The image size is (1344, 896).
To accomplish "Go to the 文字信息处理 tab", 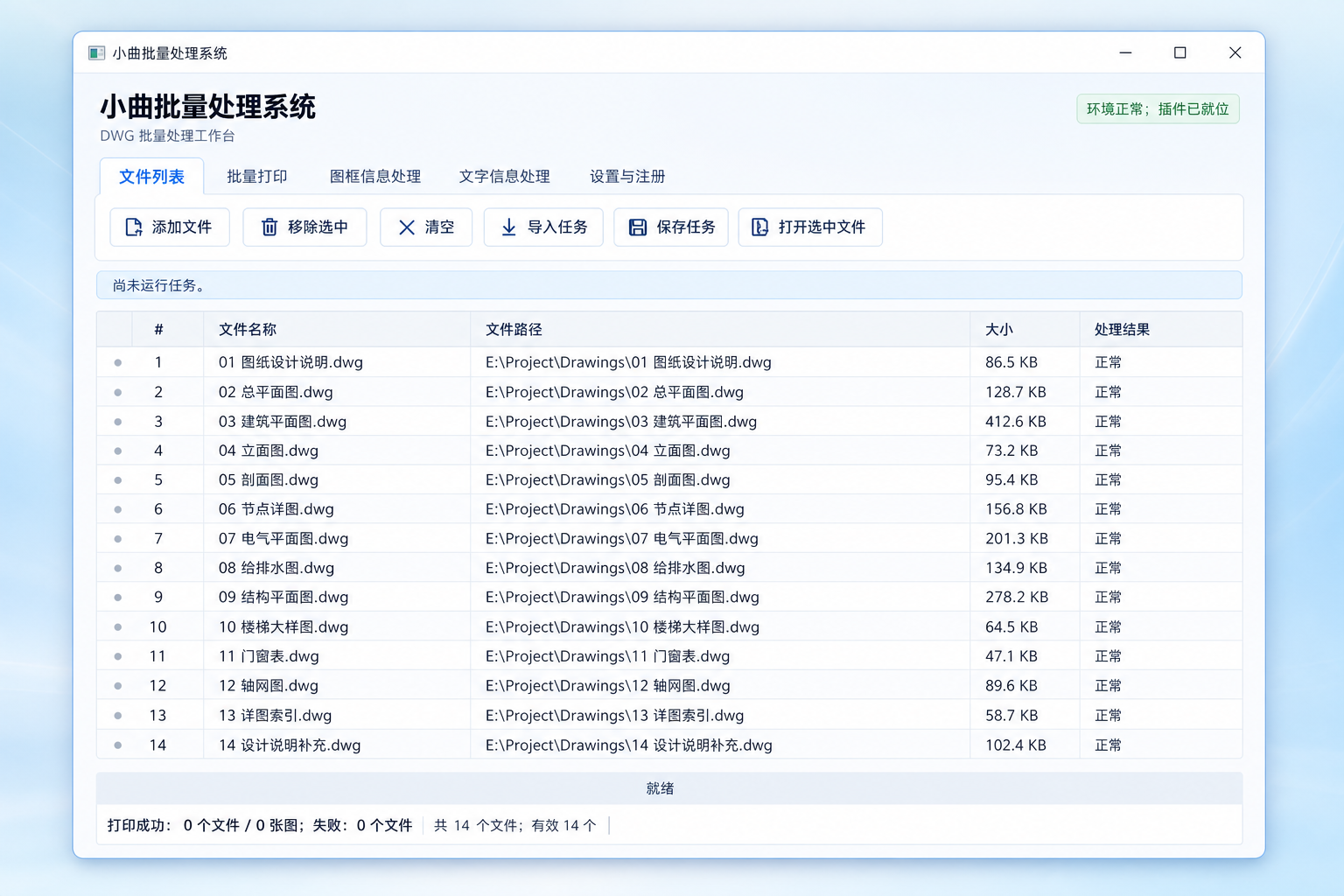I will 505,177.
